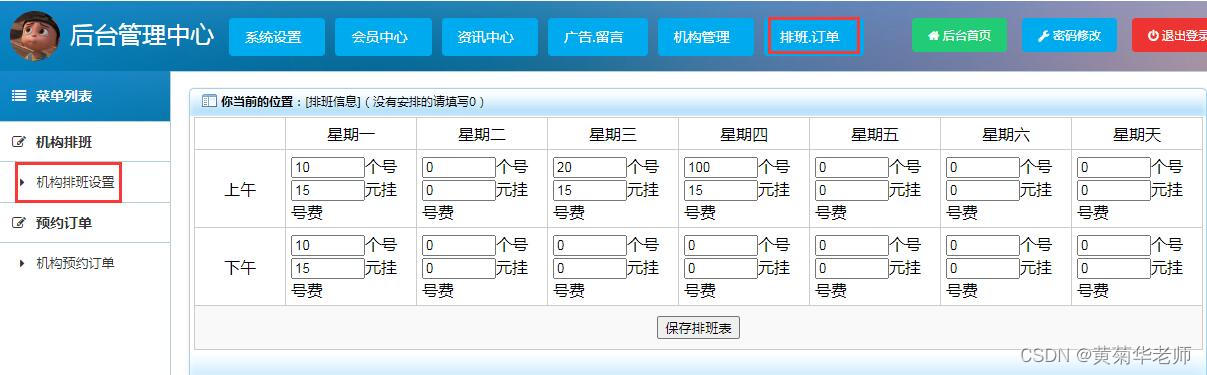Focus 星期六 上午 quota field
The width and height of the screenshot is (1207, 375).
[983, 167]
